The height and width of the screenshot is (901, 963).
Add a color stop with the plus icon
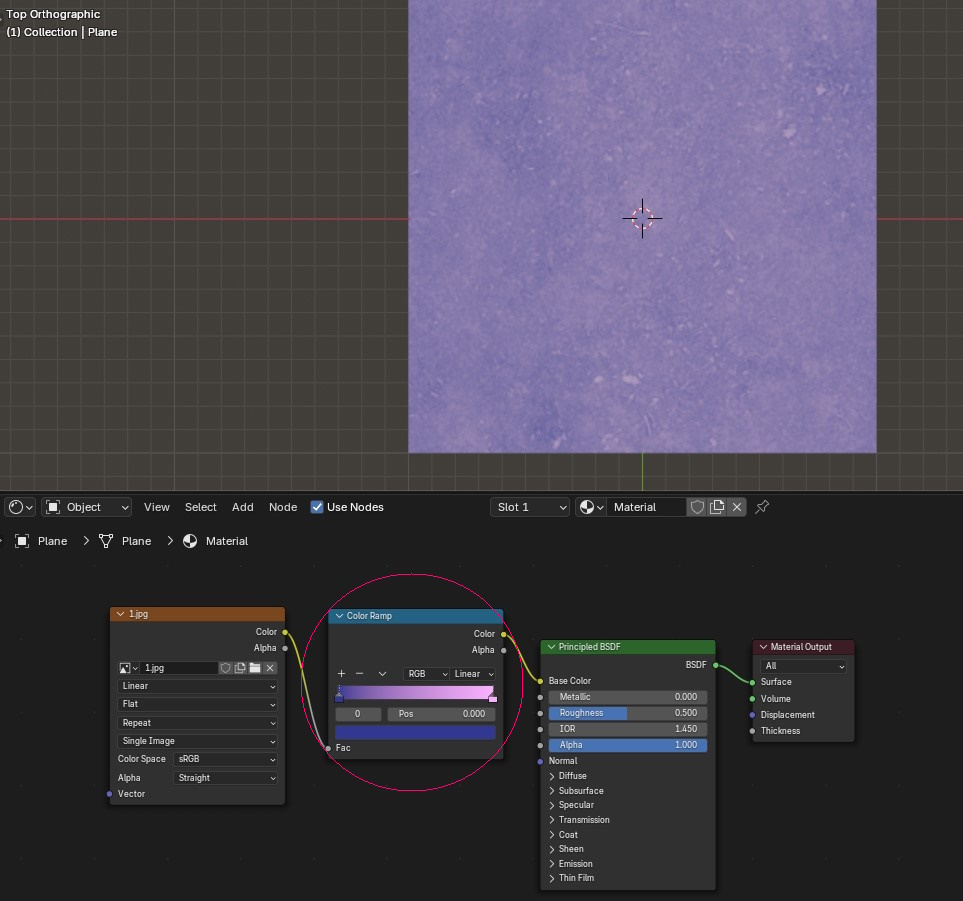341,674
